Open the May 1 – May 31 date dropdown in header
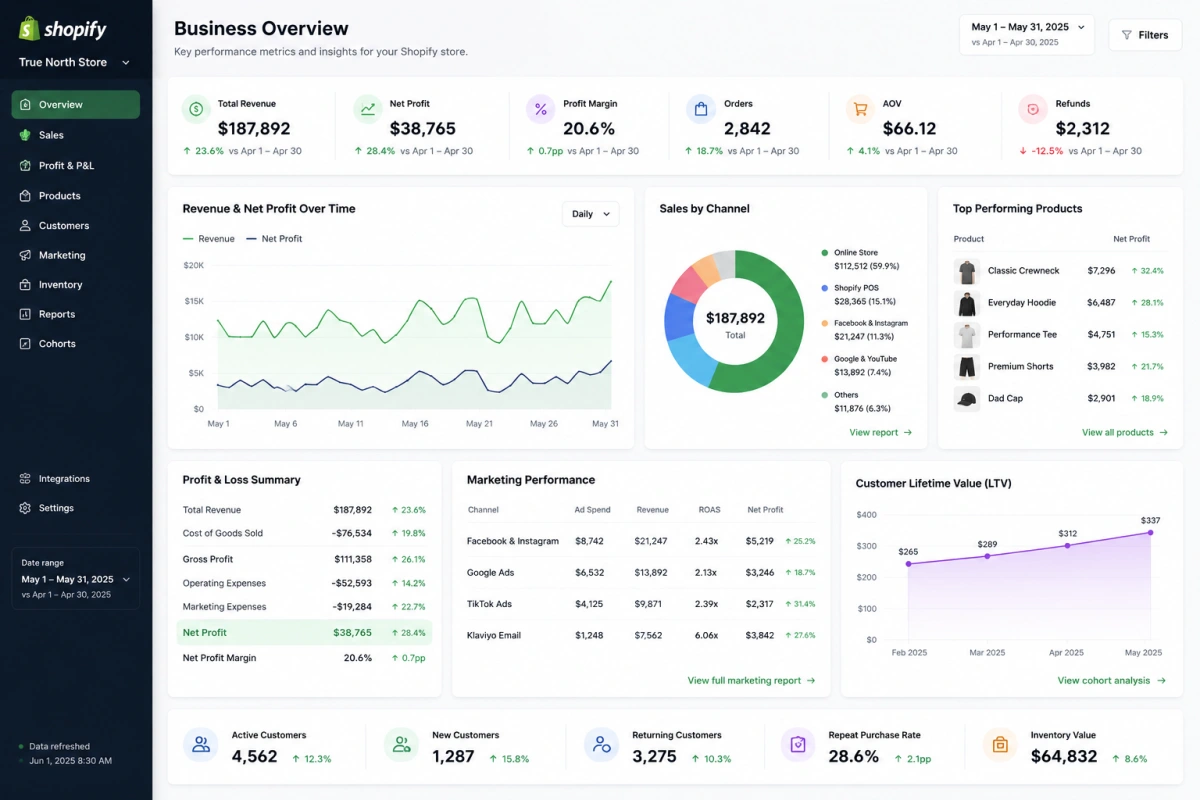 1027,34
